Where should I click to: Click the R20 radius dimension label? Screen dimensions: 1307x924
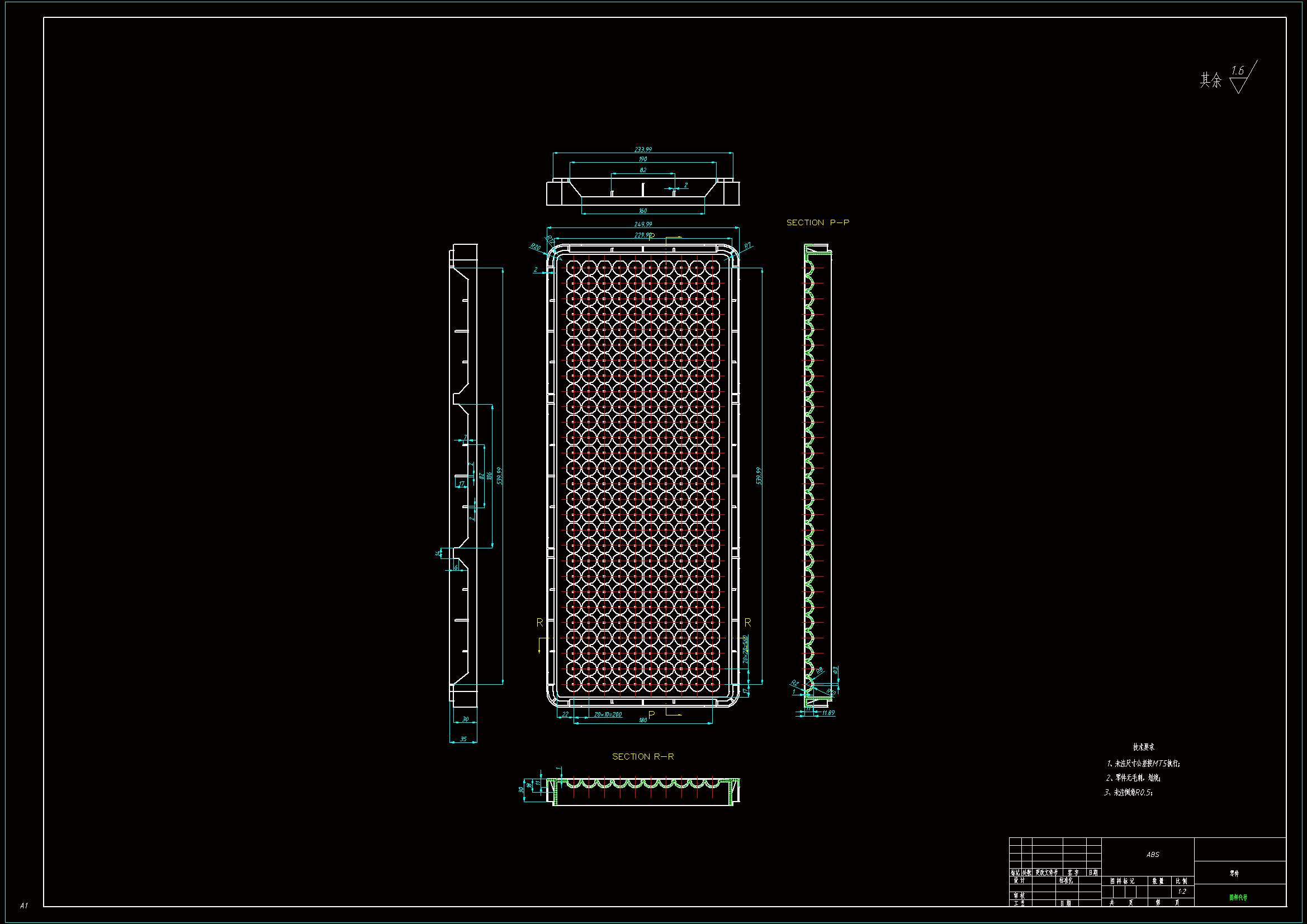[535, 247]
